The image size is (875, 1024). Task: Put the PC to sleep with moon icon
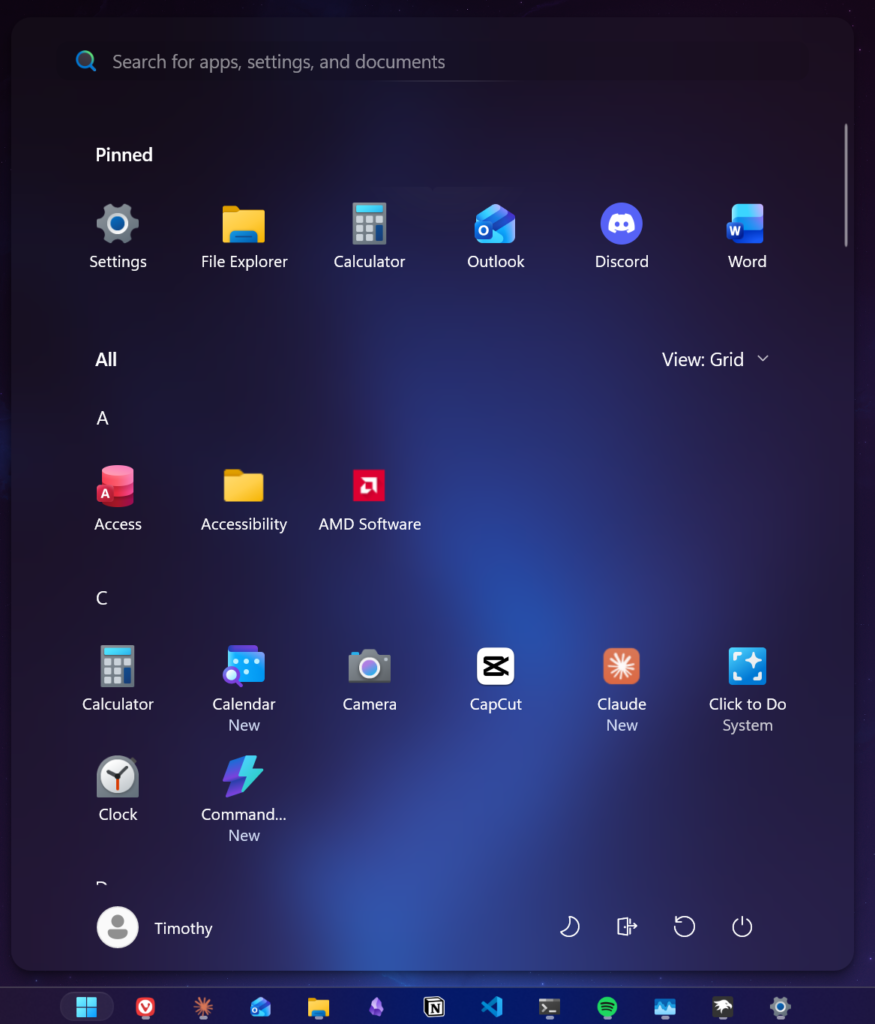pyautogui.click(x=569, y=927)
